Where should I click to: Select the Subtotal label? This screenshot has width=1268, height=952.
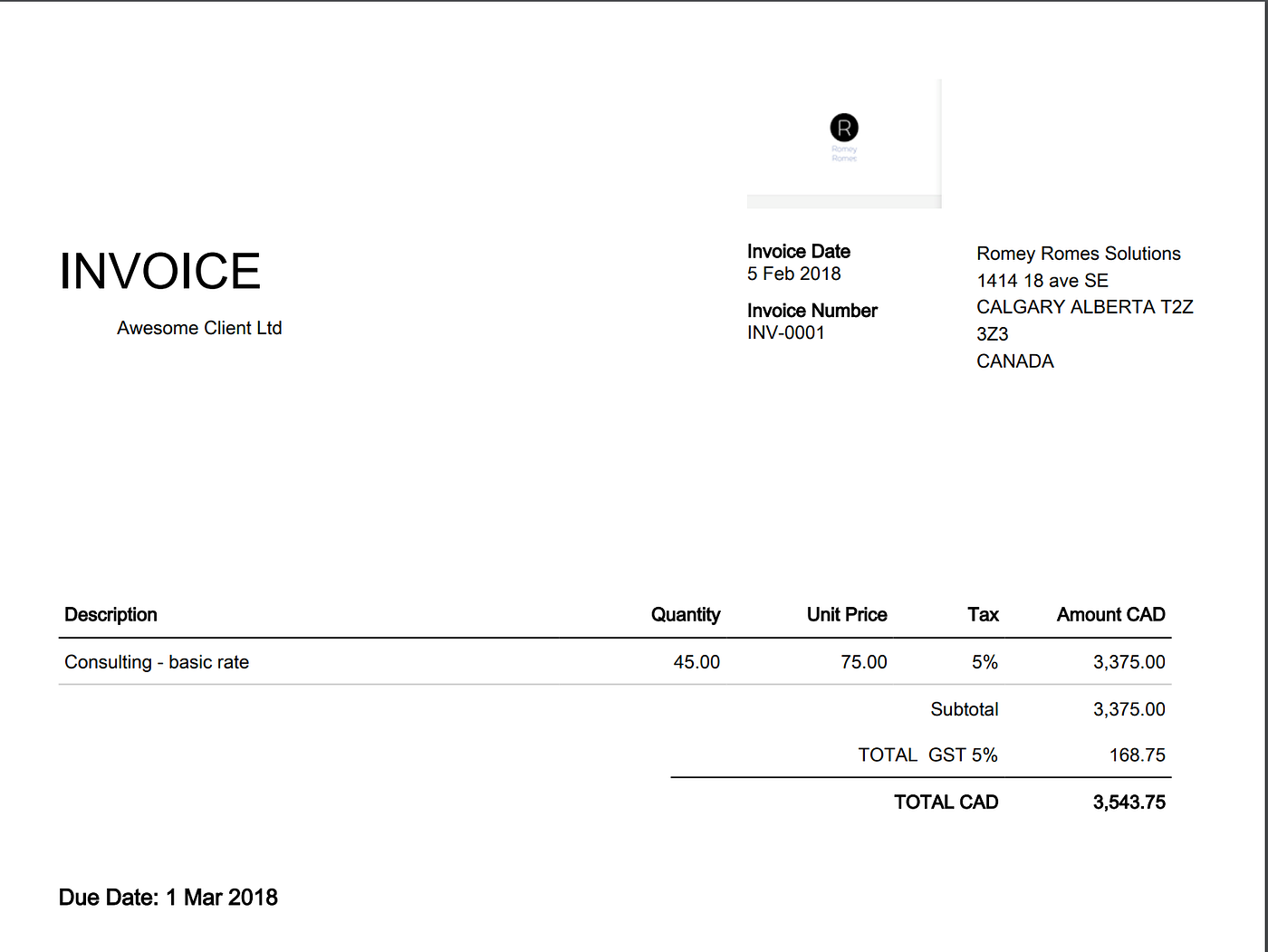click(965, 709)
